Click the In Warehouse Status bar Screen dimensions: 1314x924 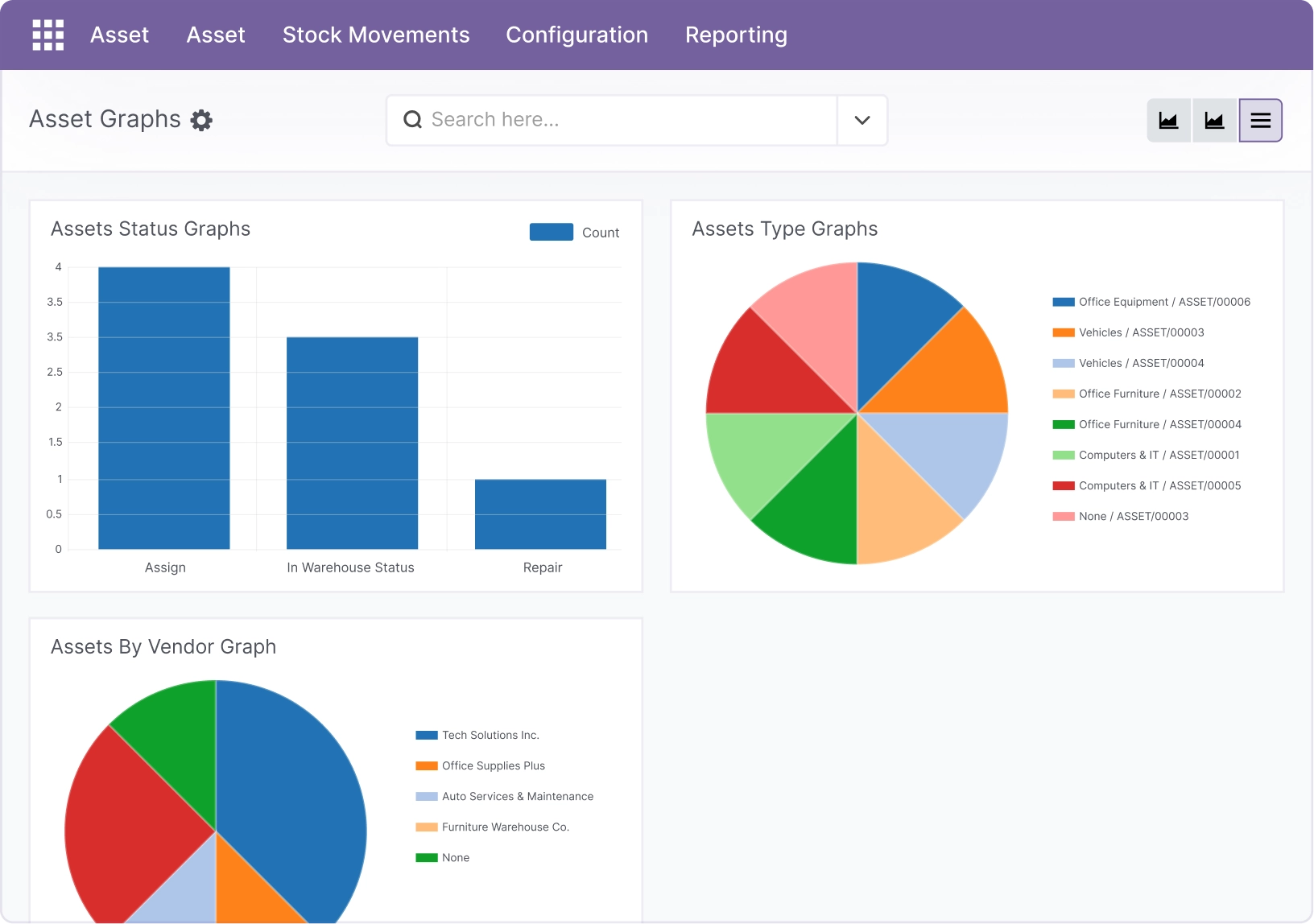coord(352,443)
